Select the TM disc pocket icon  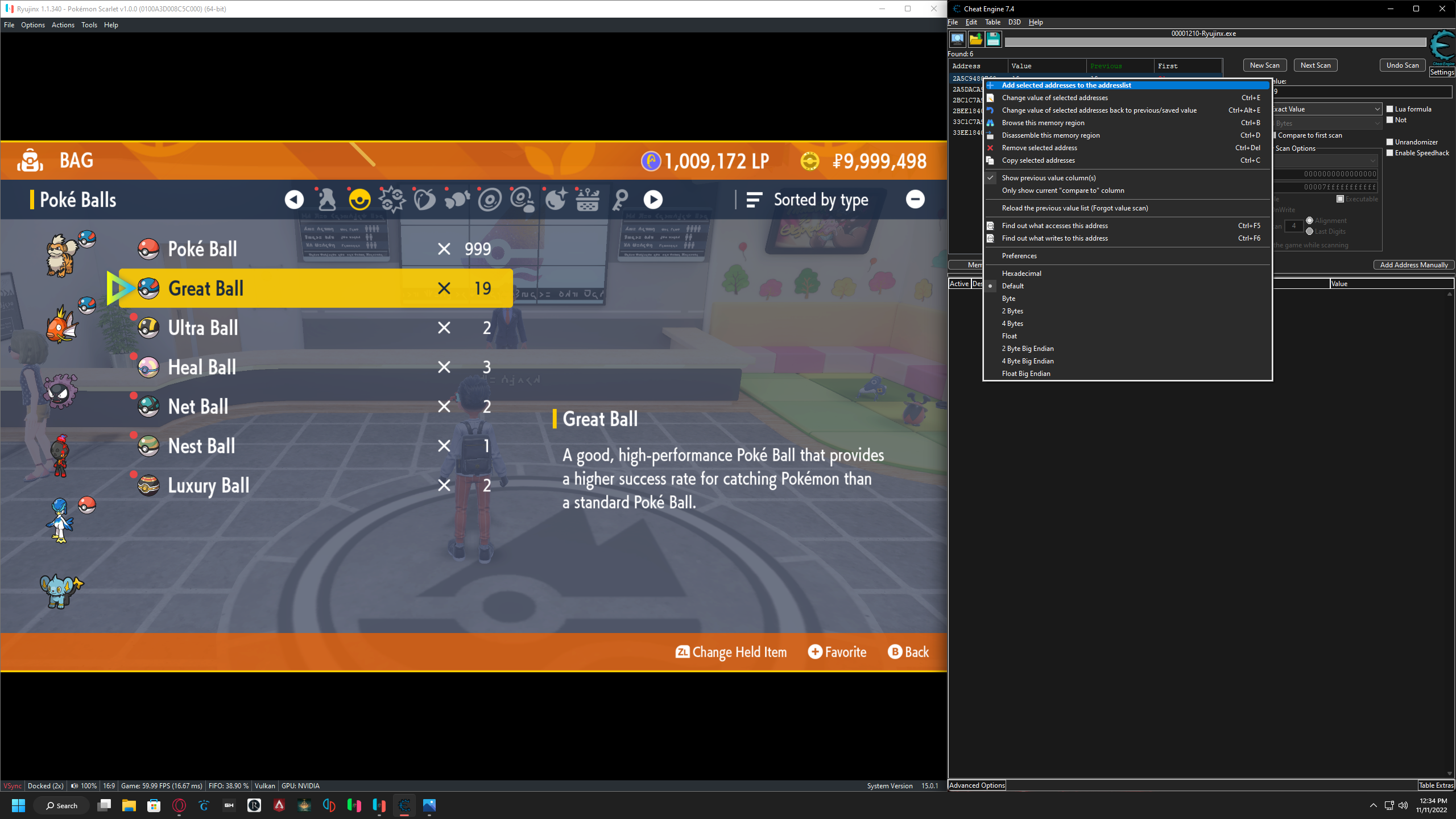pyautogui.click(x=490, y=200)
